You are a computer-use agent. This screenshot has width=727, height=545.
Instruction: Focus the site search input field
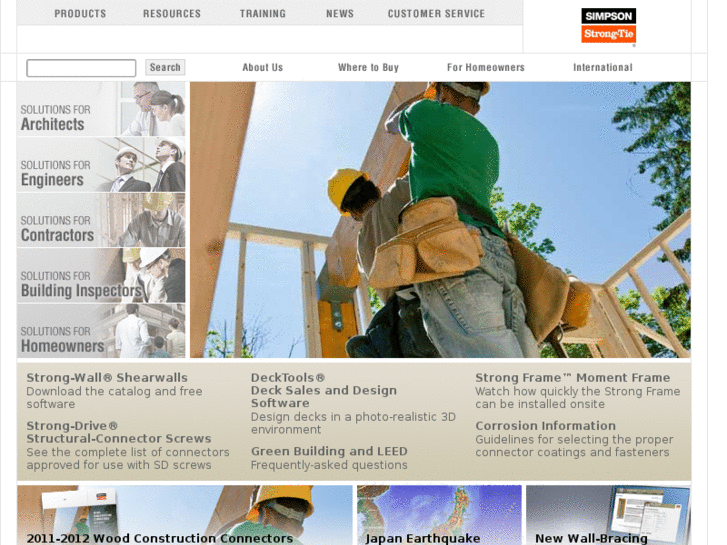coord(81,68)
